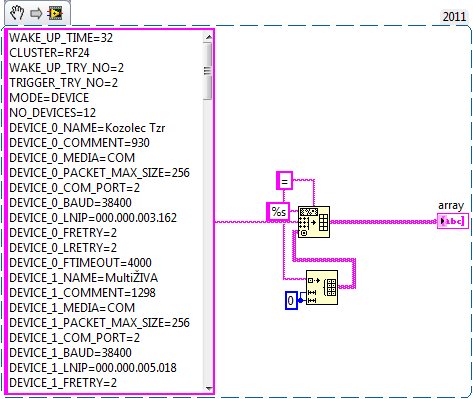Image resolution: width=473 pixels, height=399 pixels.
Task: Click the scrollbar up arrow of string constant
Action: coord(208,37)
